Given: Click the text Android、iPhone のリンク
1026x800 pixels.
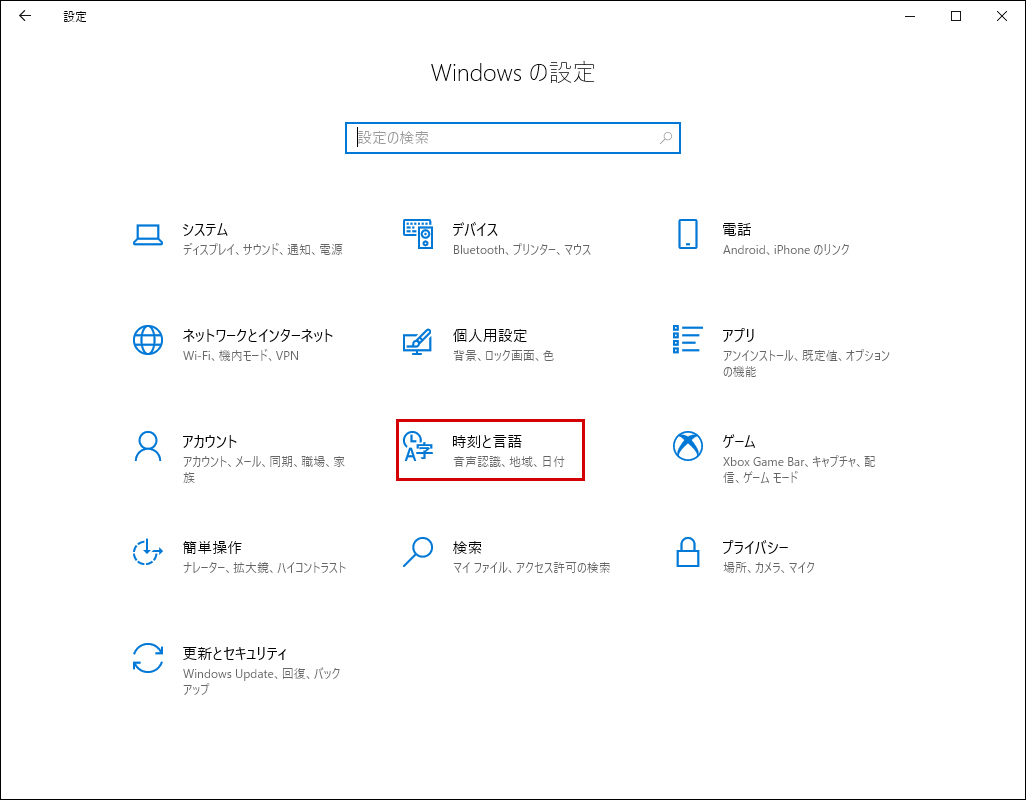Looking at the screenshot, I should [786, 249].
